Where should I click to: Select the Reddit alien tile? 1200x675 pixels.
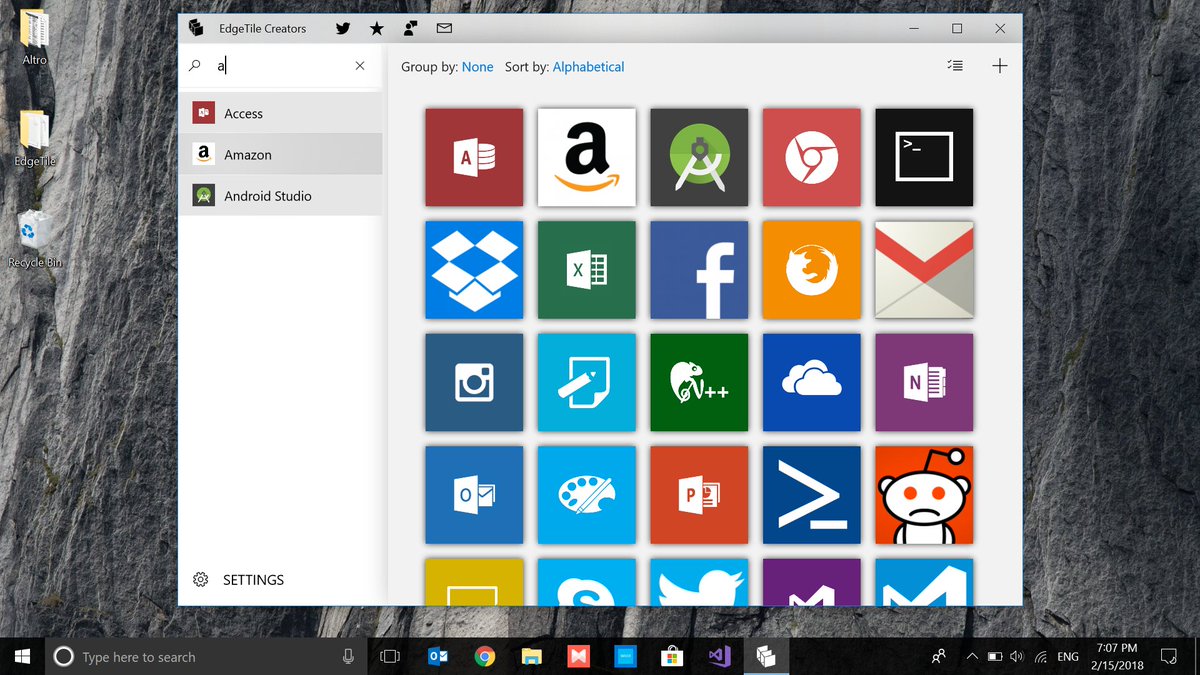(x=924, y=495)
